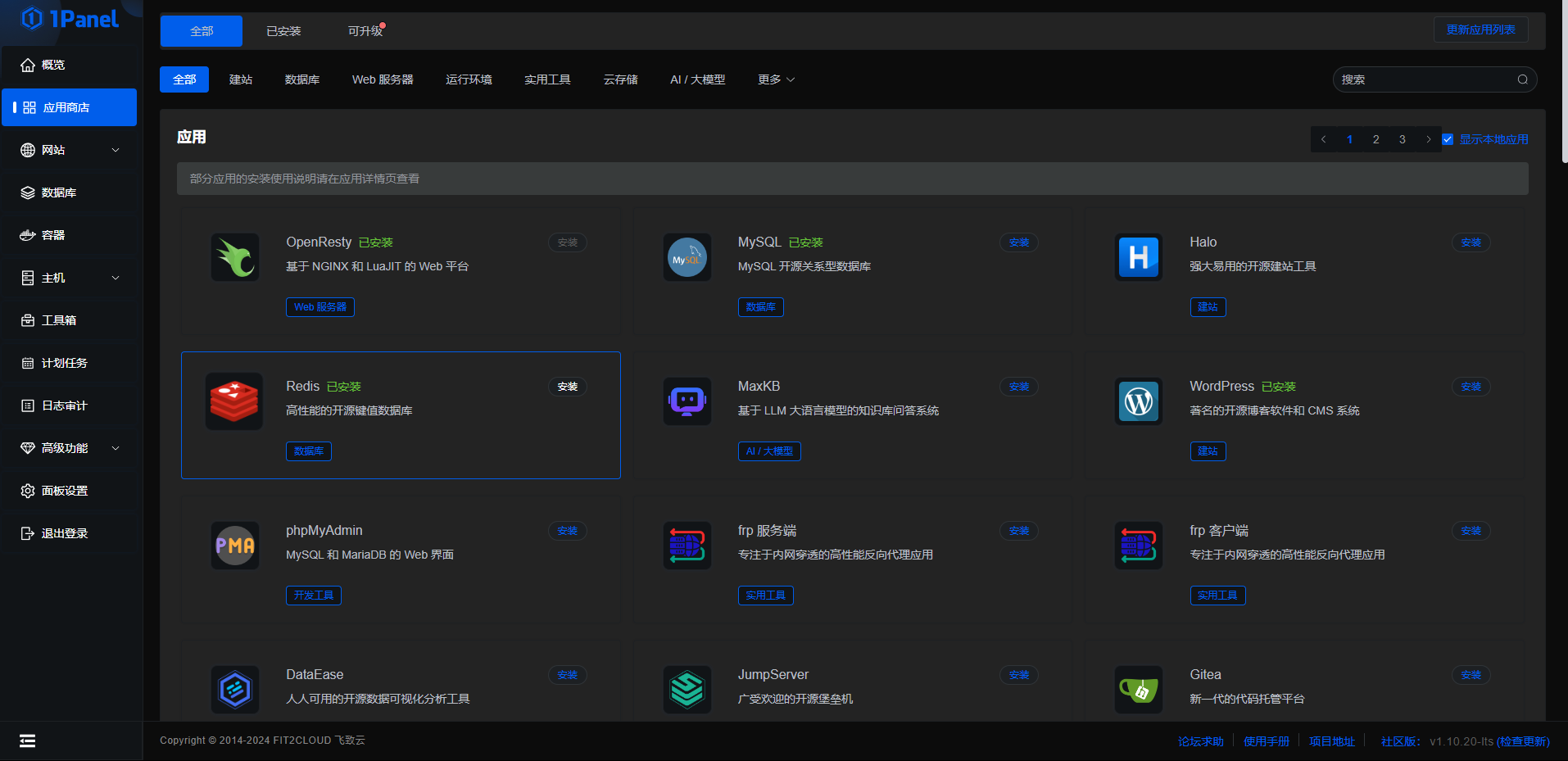The height and width of the screenshot is (761, 1568).
Task: Expand the 网站 sidebar menu
Action: 69,150
